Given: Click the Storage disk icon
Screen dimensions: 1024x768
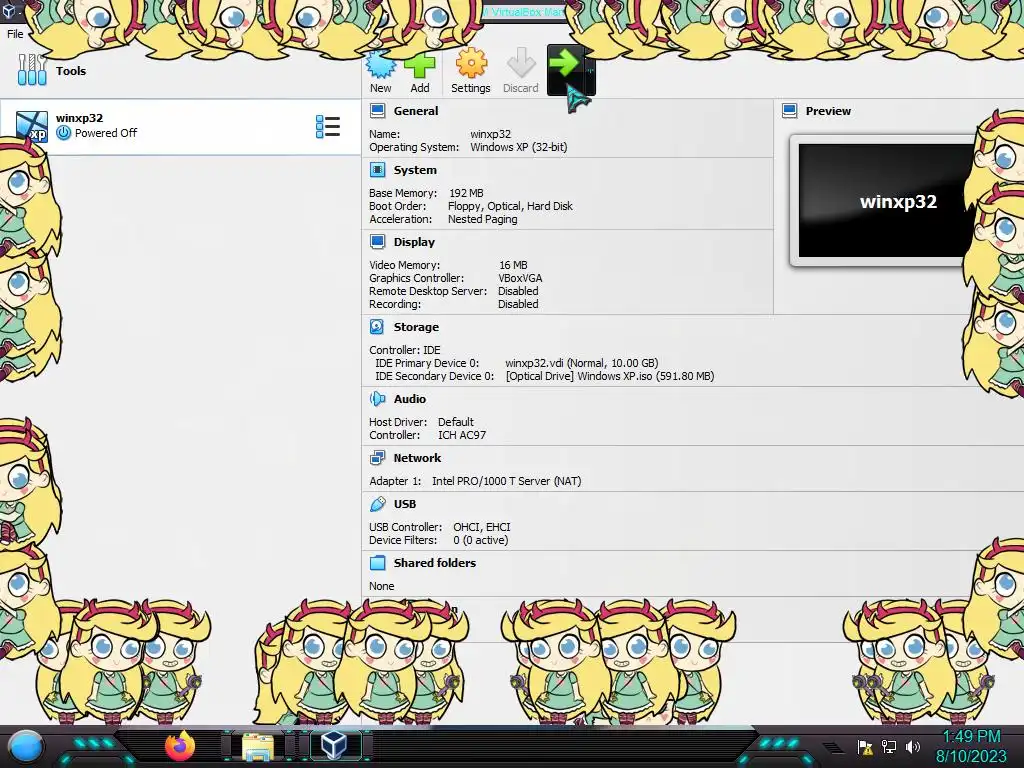Looking at the screenshot, I should pyautogui.click(x=377, y=327).
